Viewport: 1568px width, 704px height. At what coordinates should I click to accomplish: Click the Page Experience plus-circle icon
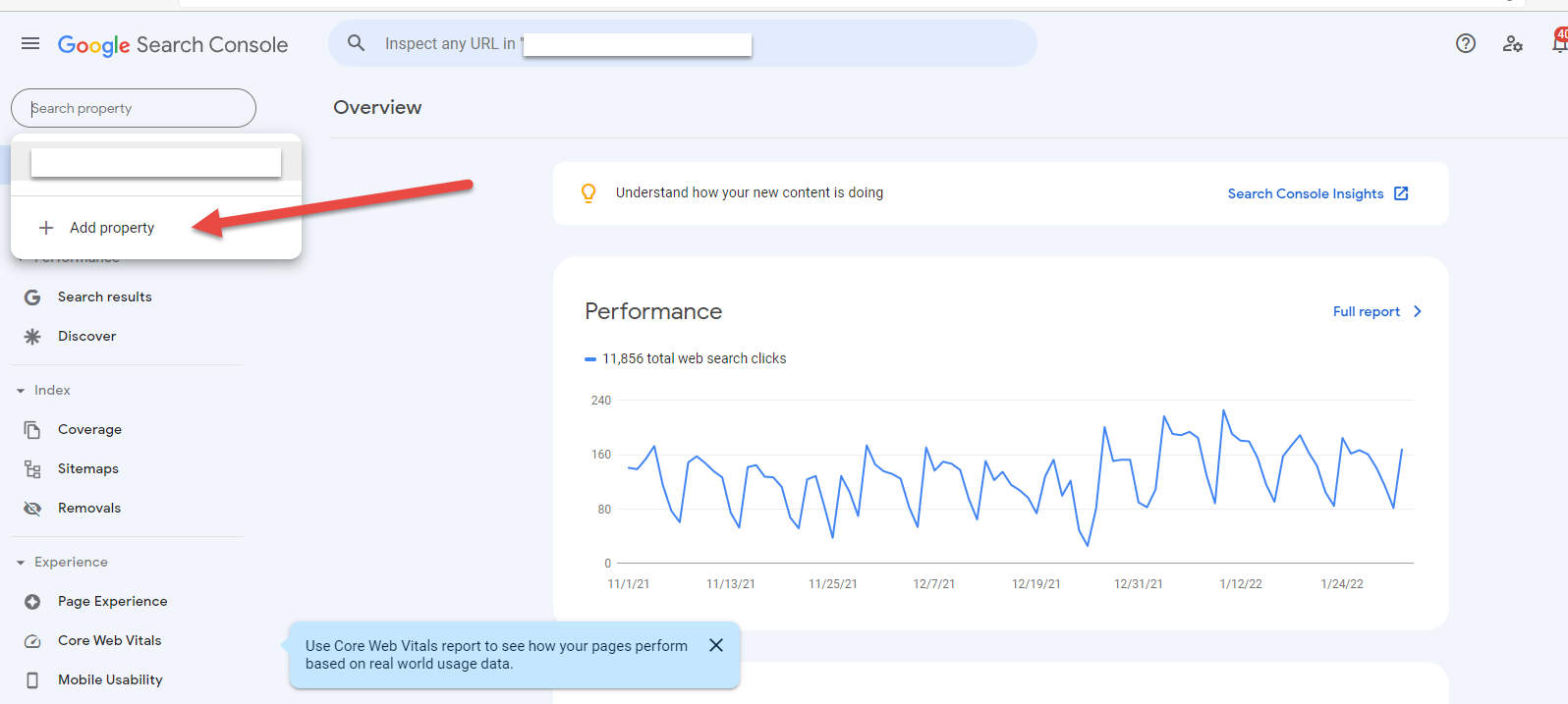[x=32, y=601]
